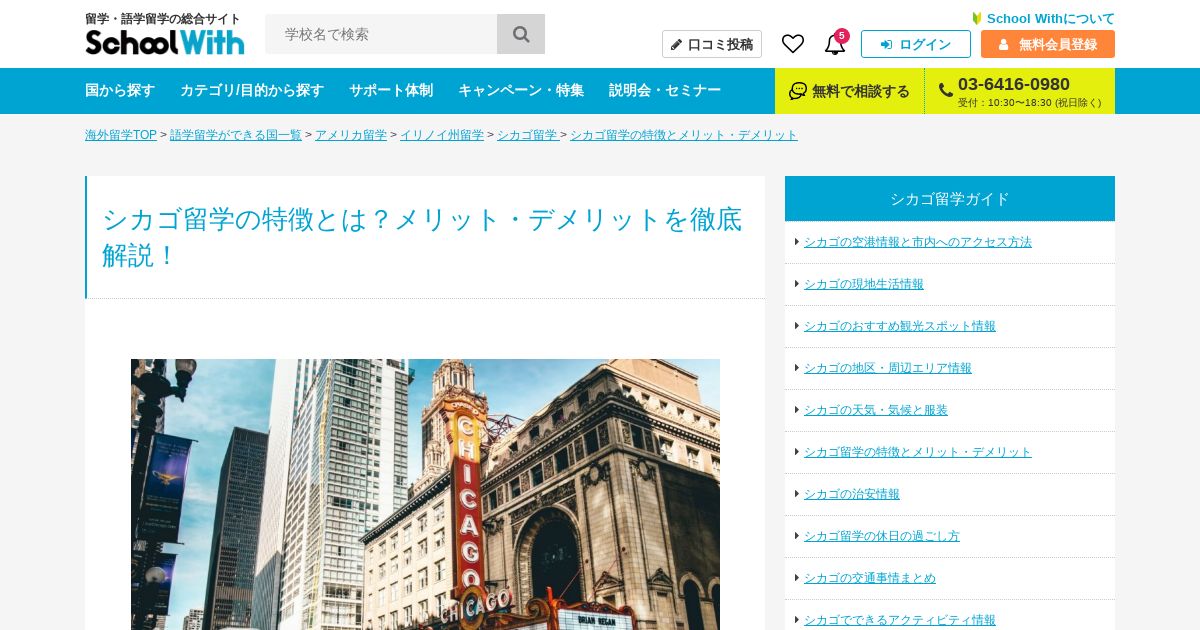
Task: Open School Withについて link
Action: click(x=1050, y=18)
